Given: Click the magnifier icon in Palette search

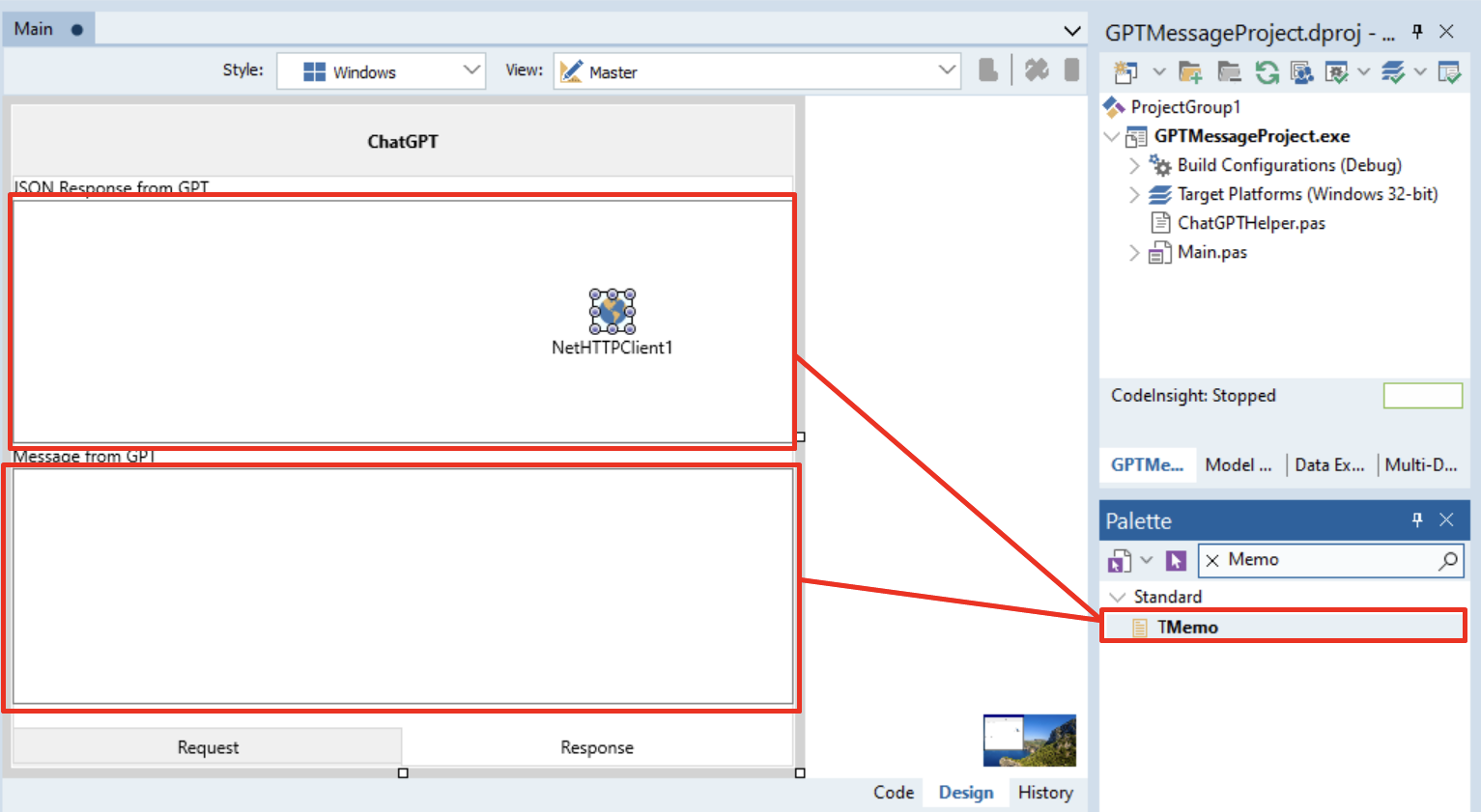Looking at the screenshot, I should (x=1448, y=560).
